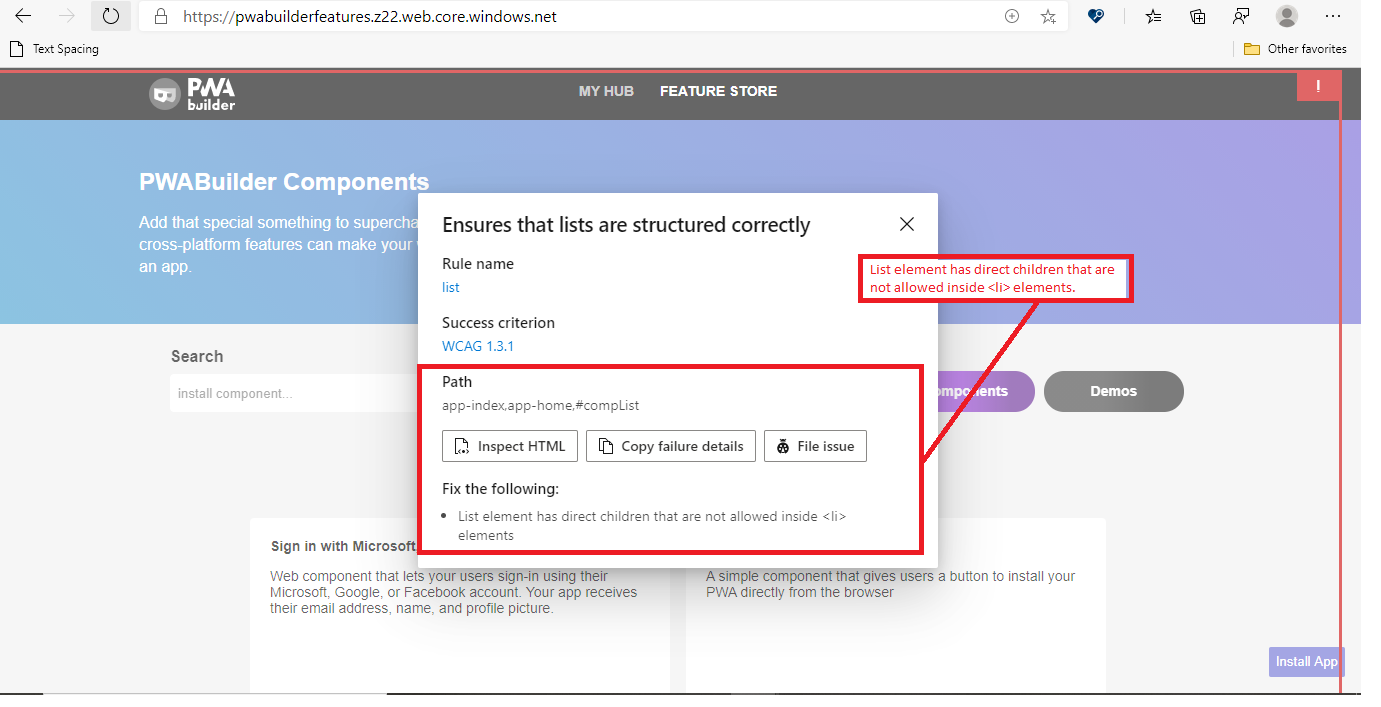
Task: Click the Install App button
Action: 1306,661
